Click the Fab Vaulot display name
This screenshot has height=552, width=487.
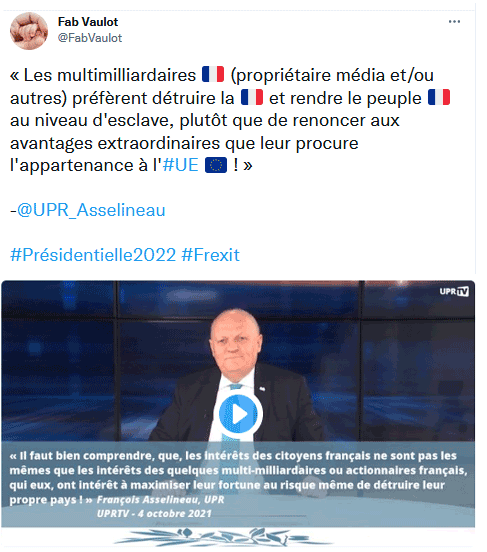tap(88, 22)
